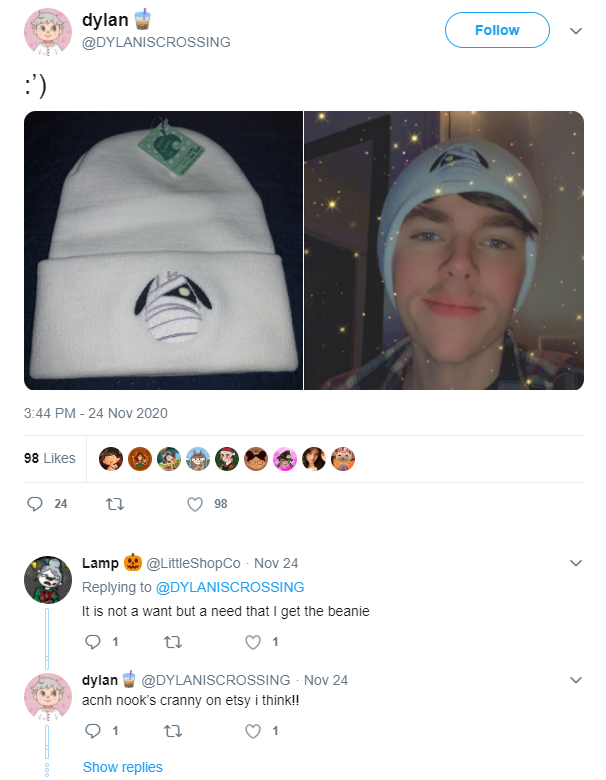This screenshot has width=606, height=780.
Task: Open the @DYLANISCROSSING mention link
Action: 230,587
